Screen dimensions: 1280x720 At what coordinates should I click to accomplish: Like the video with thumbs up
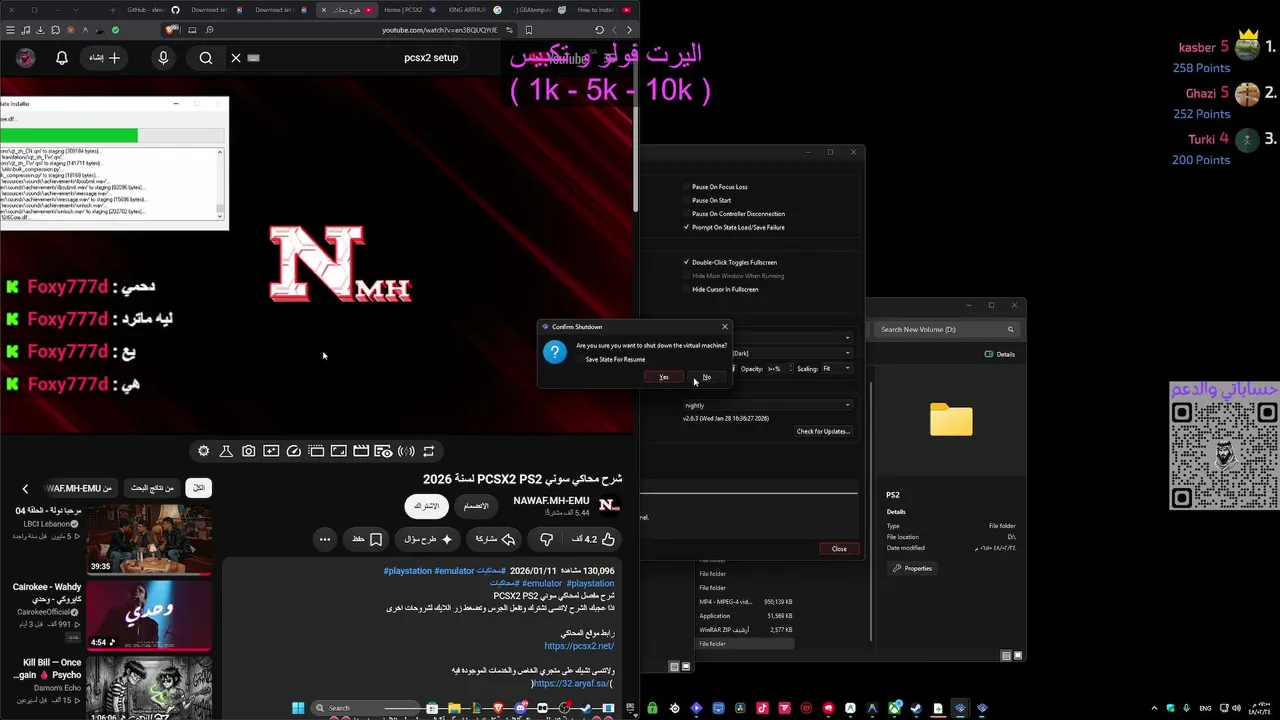(594, 539)
